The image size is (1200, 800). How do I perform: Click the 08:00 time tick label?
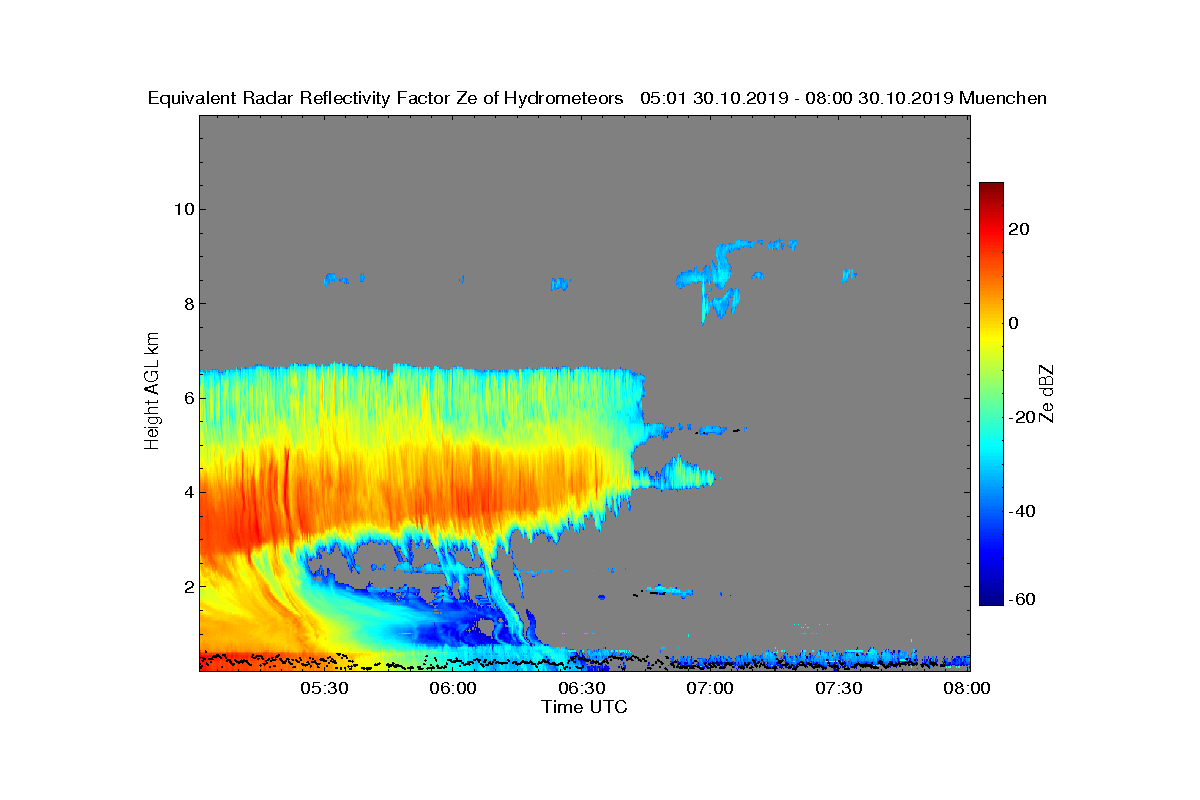(x=966, y=690)
